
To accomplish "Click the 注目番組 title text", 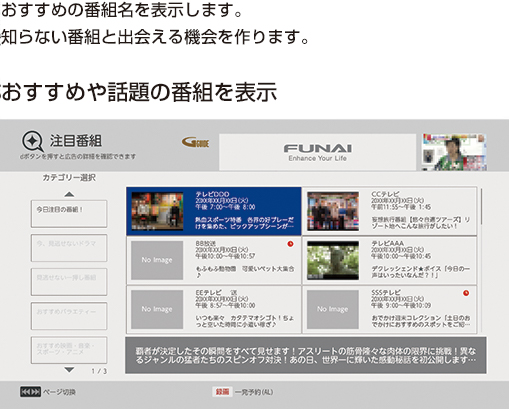I will 76,141.
